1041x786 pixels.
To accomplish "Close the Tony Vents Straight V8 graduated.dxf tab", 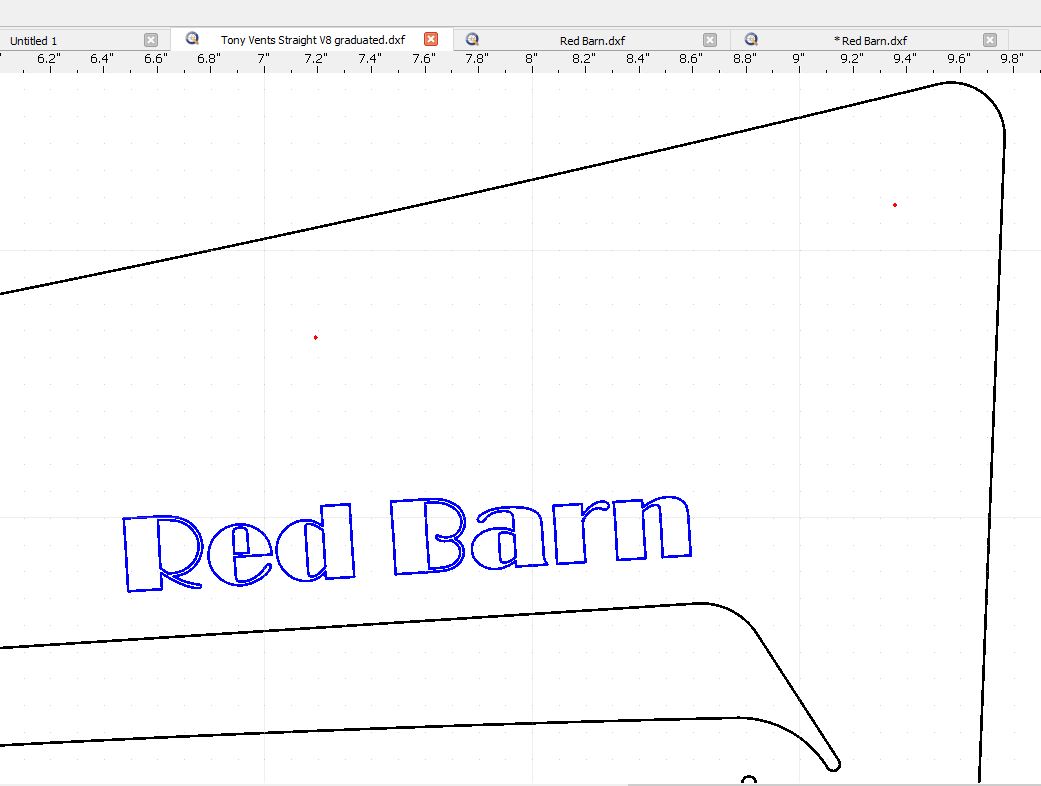I will click(x=431, y=39).
